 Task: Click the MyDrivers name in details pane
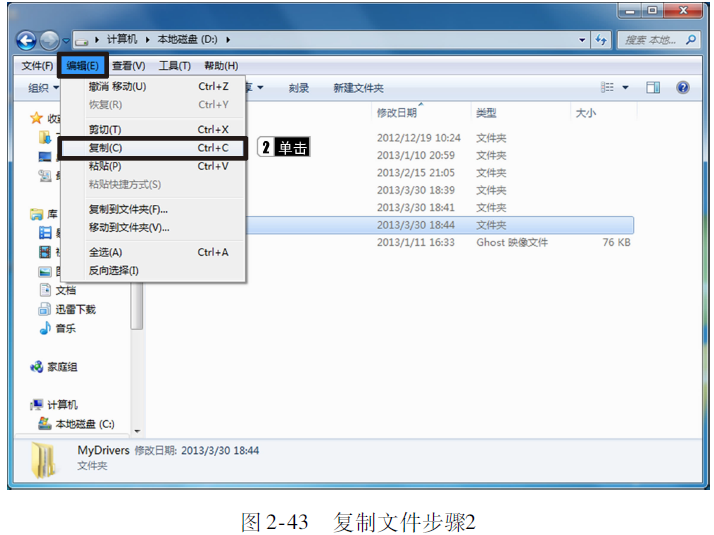click(x=103, y=450)
